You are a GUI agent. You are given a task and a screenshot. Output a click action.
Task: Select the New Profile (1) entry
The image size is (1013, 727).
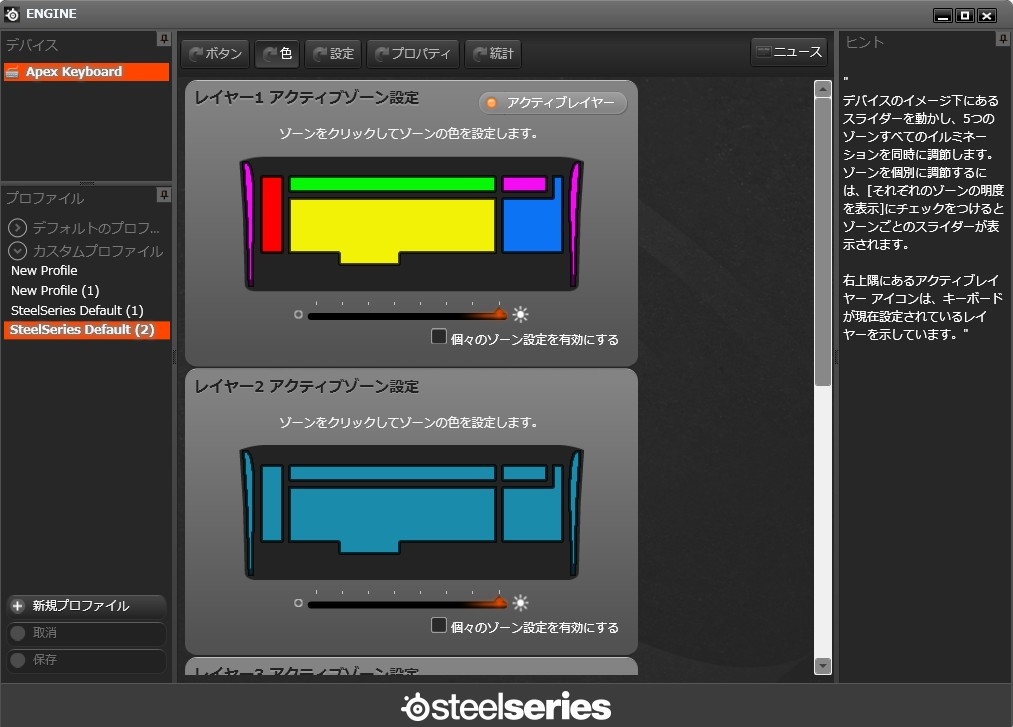point(55,291)
